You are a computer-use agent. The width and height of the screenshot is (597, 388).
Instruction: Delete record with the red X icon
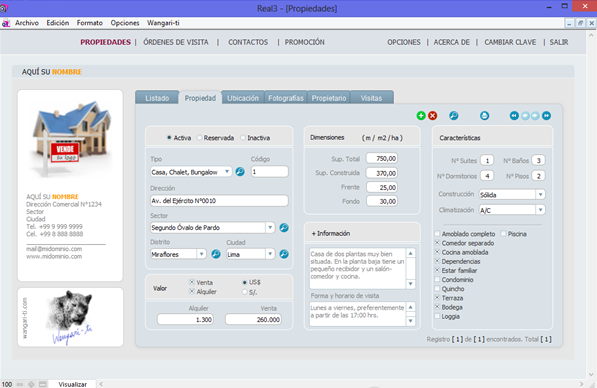(x=433, y=116)
